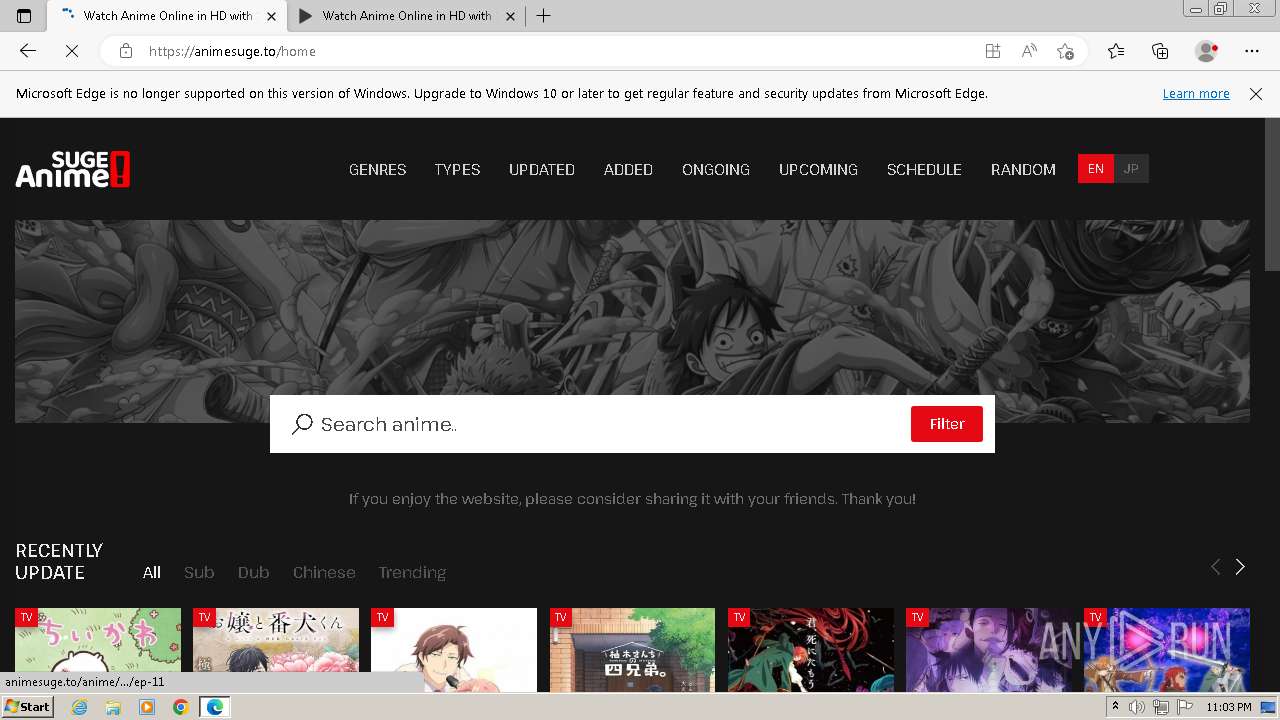View site information via the lock icon
Viewport: 1280px width, 720px height.
click(125, 51)
